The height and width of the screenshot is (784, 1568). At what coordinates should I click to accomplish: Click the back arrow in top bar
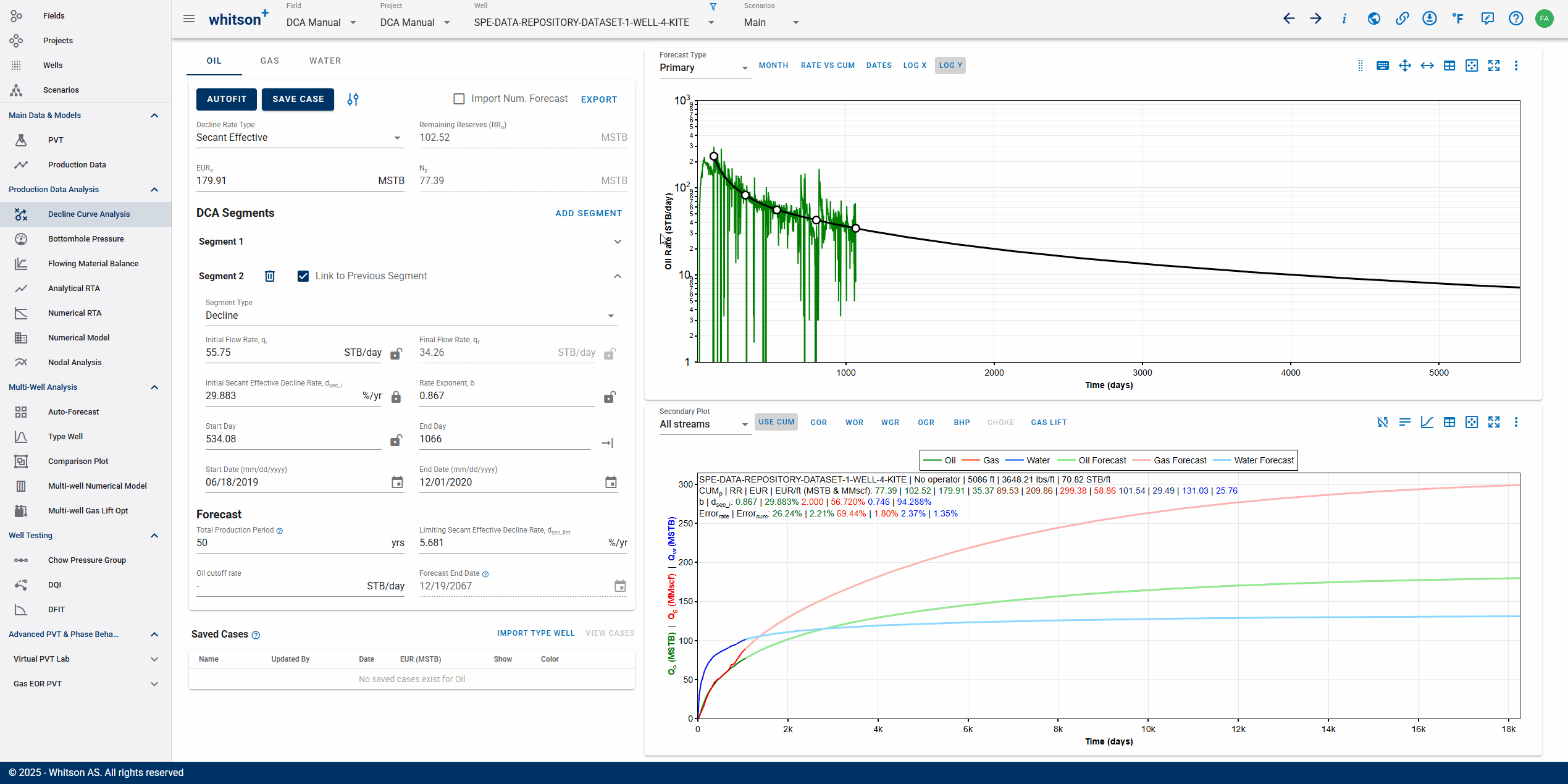click(1289, 19)
